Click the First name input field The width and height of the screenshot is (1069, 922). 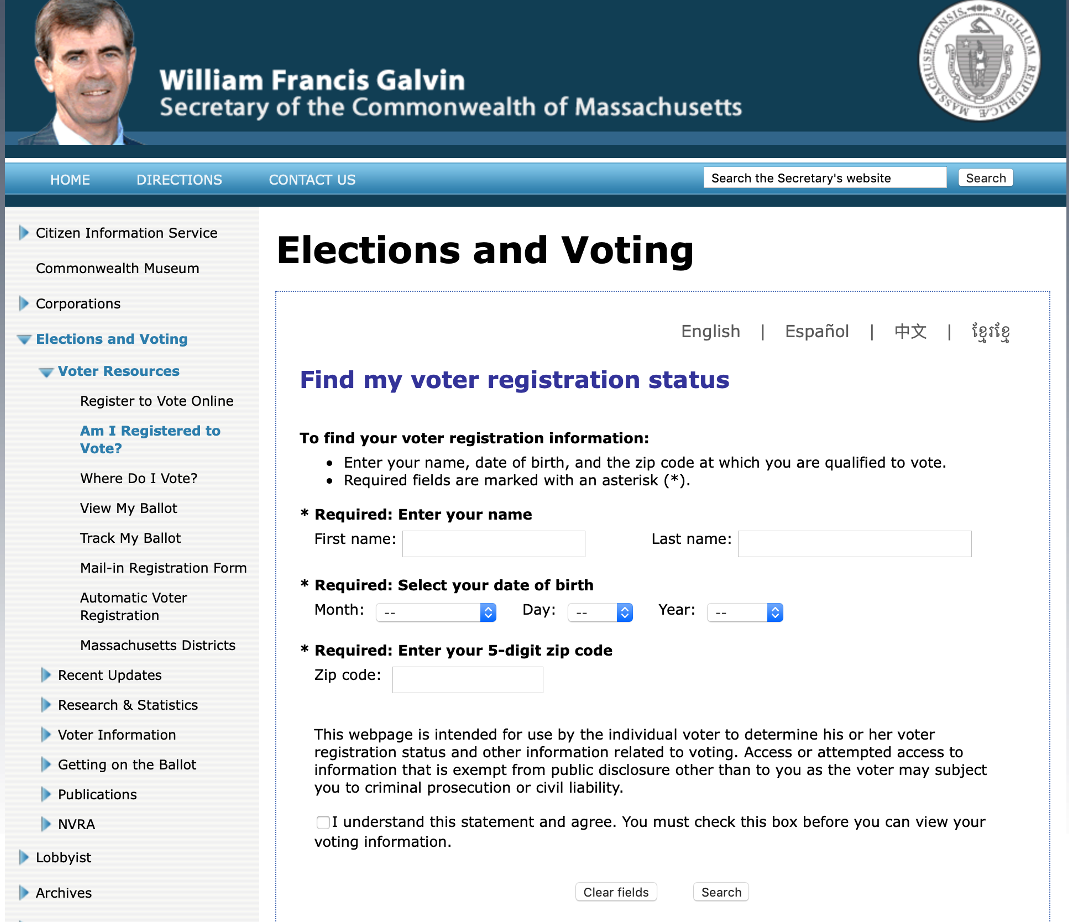click(x=494, y=543)
